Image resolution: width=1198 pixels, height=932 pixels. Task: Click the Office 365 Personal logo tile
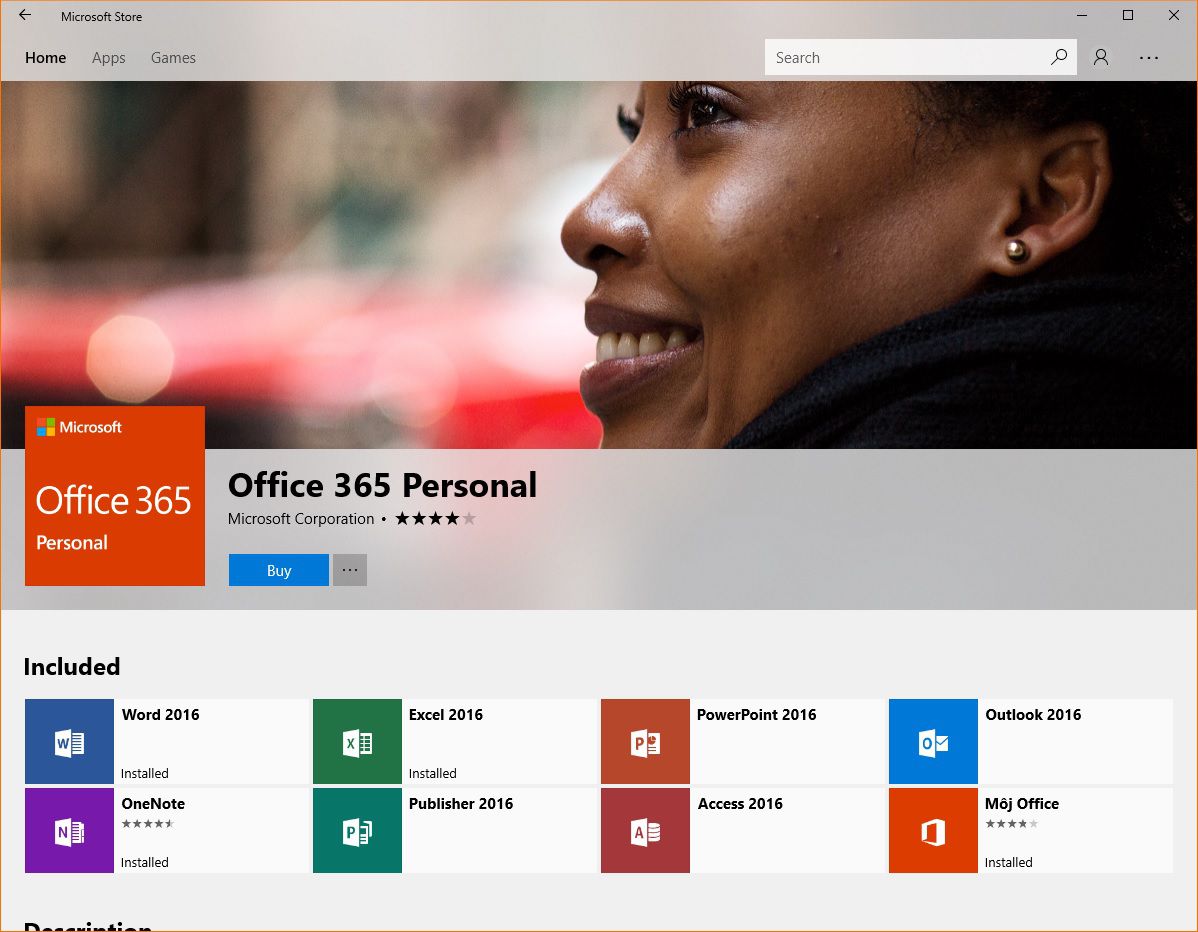tap(115, 496)
